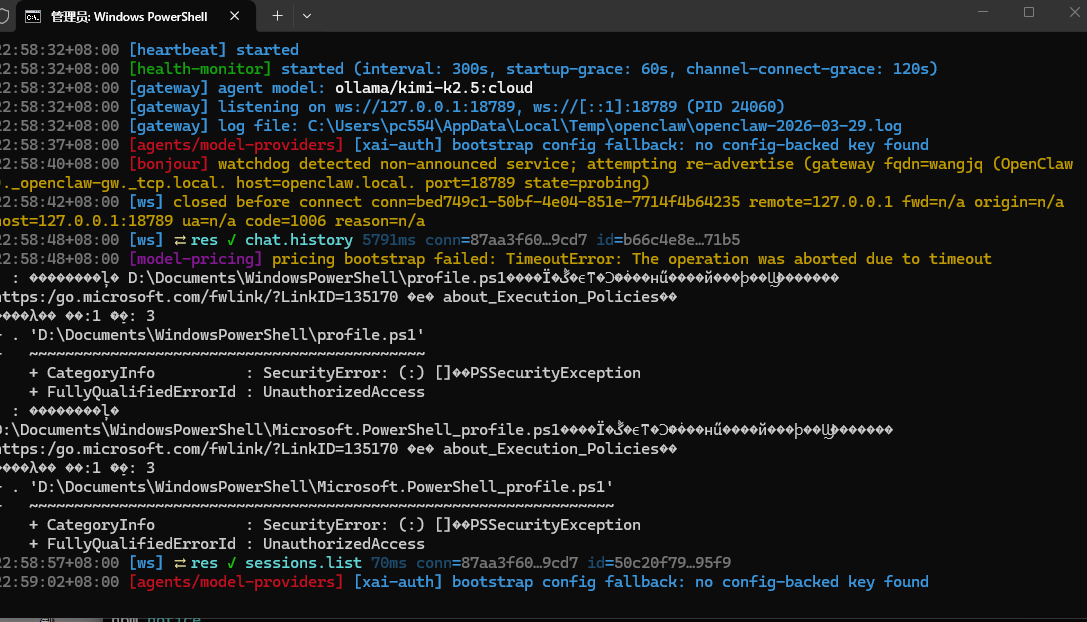The image size is (1087, 622).
Task: Click the first go.microsoft.com fwlink URL
Action: [x=199, y=297]
